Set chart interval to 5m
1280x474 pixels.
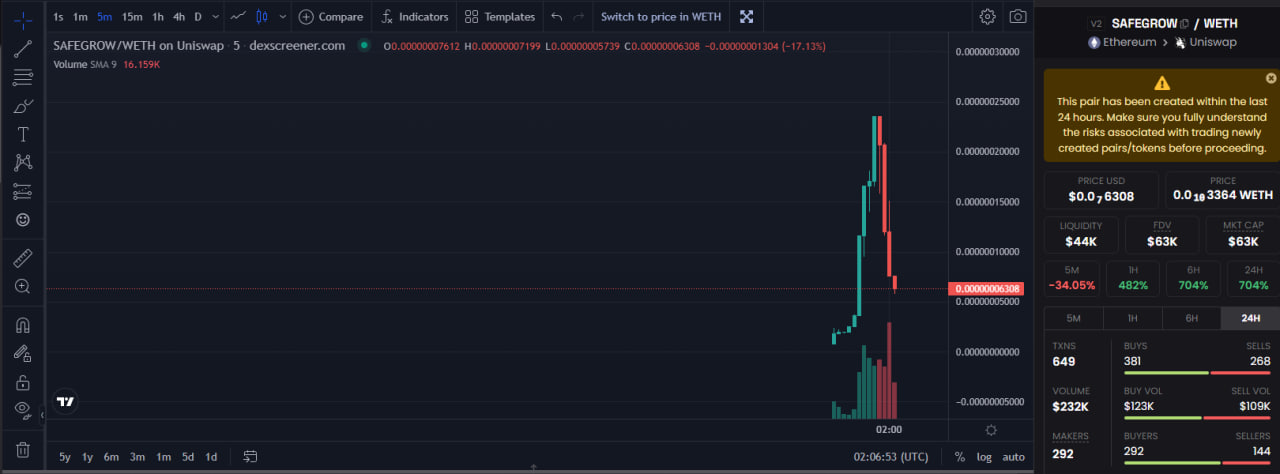pyautogui.click(x=105, y=16)
